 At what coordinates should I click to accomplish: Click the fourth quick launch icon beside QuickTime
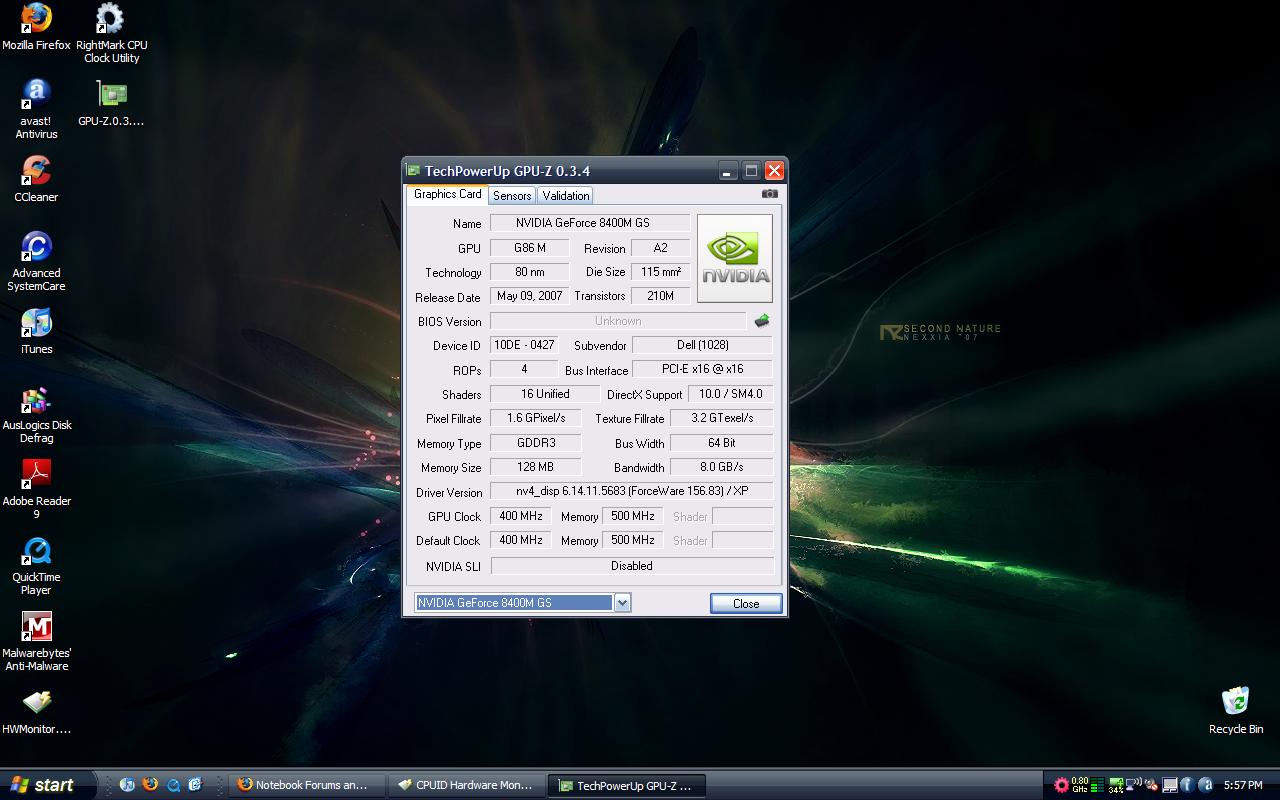(195, 785)
